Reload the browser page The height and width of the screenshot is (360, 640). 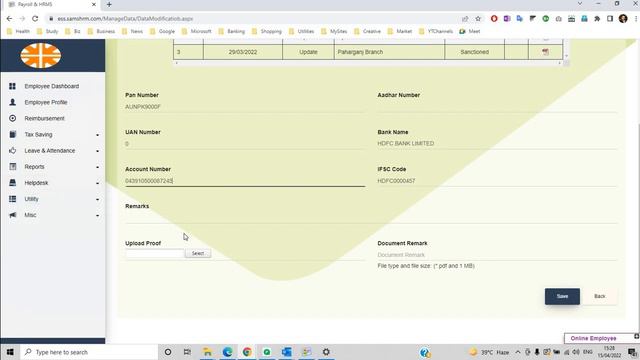35,19
